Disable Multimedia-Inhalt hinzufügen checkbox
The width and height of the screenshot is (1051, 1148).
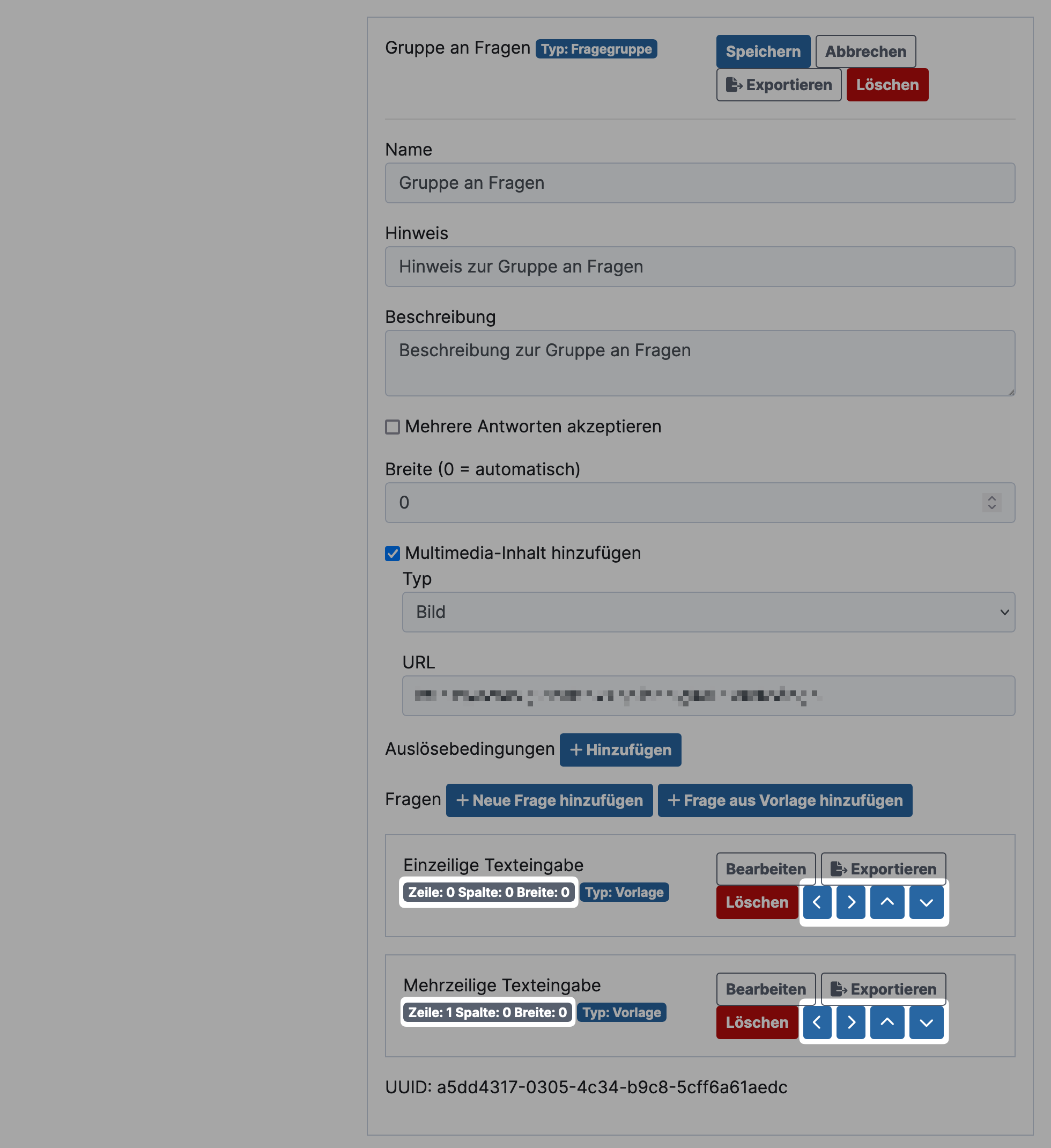392,553
